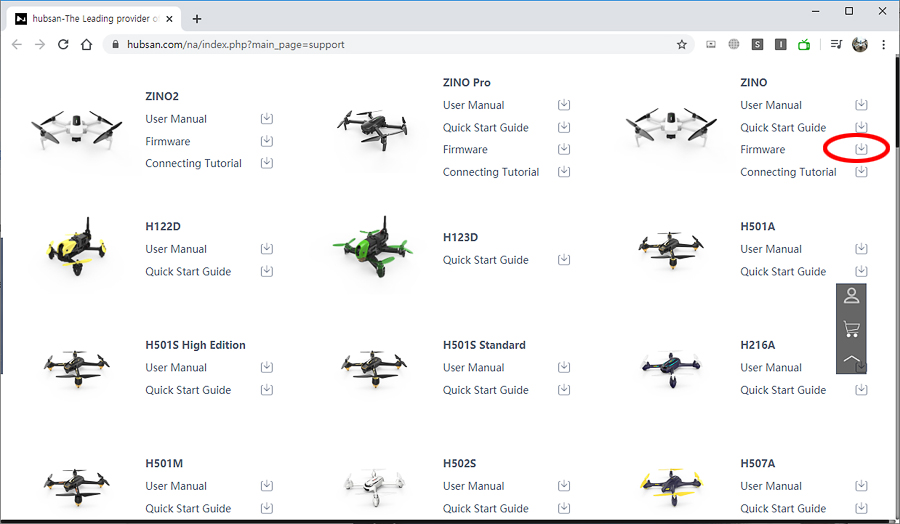Viewport: 900px width, 524px height.
Task: Open H501S High Edition User Manual link
Action: (176, 367)
